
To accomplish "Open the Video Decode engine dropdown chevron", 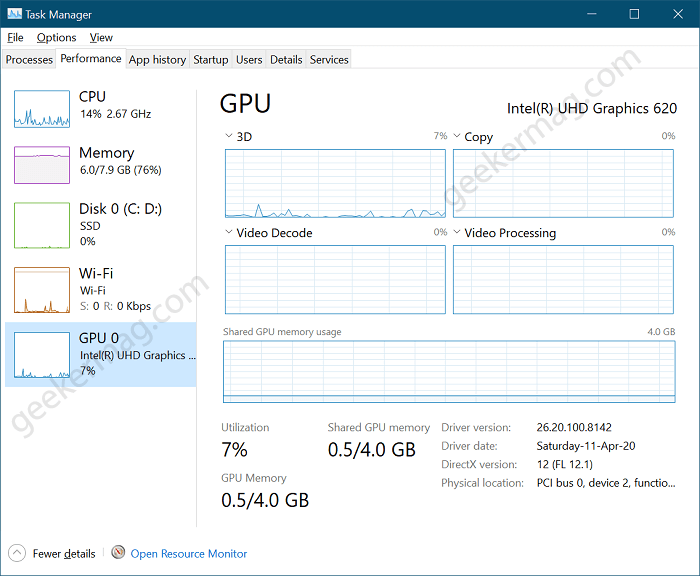I will pyautogui.click(x=229, y=232).
